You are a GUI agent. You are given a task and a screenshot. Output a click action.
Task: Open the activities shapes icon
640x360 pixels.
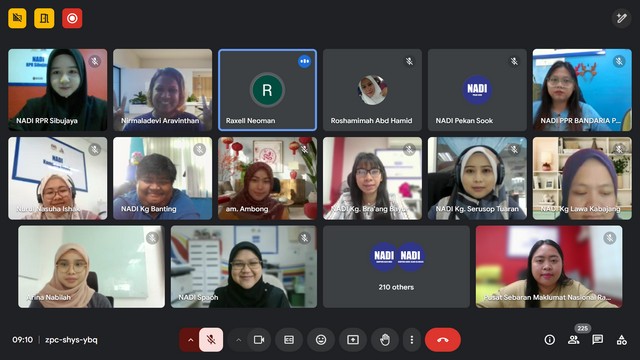[x=622, y=340]
